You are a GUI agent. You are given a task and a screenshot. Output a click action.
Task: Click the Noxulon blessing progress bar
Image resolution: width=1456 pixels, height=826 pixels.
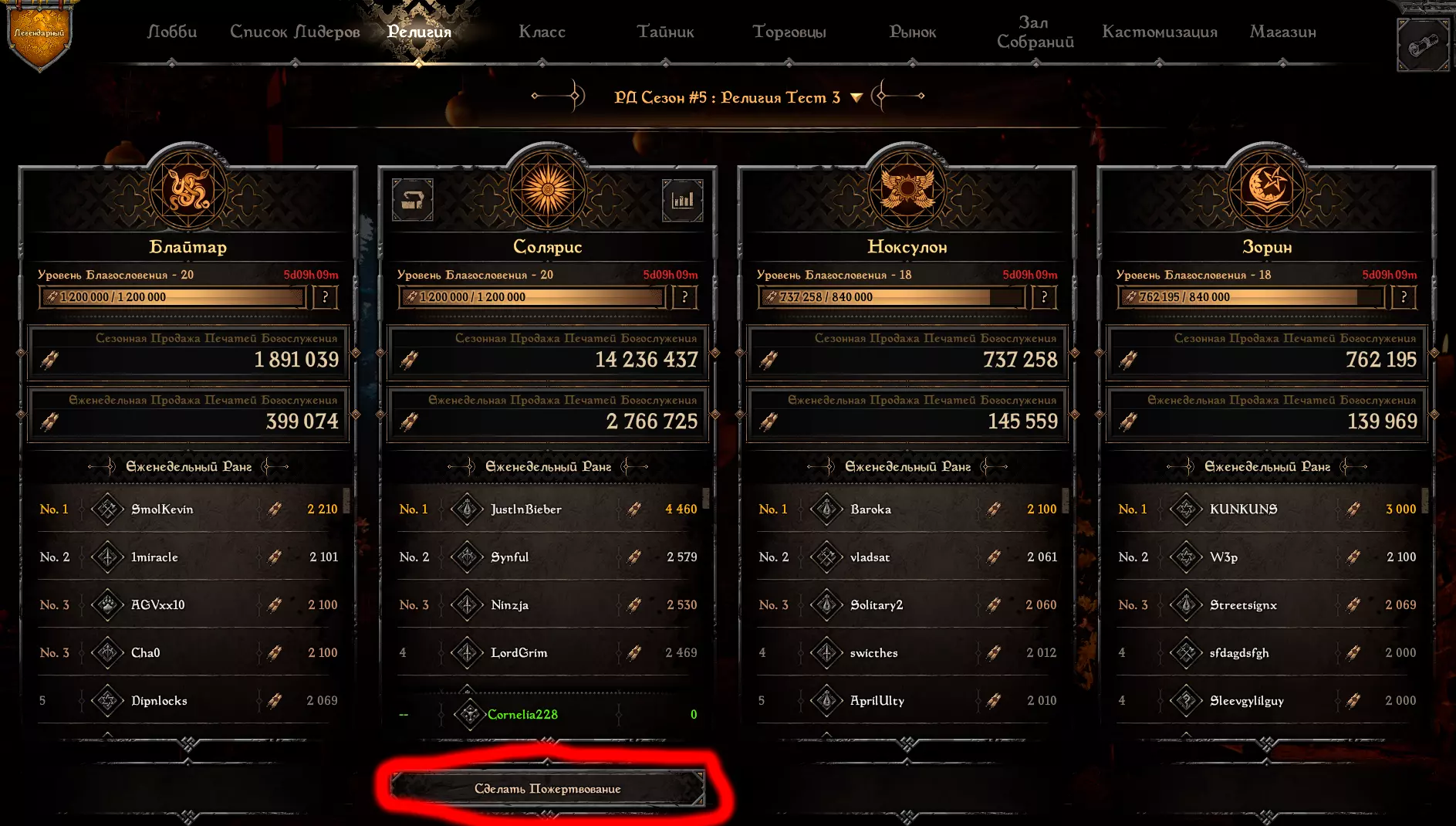coord(891,297)
